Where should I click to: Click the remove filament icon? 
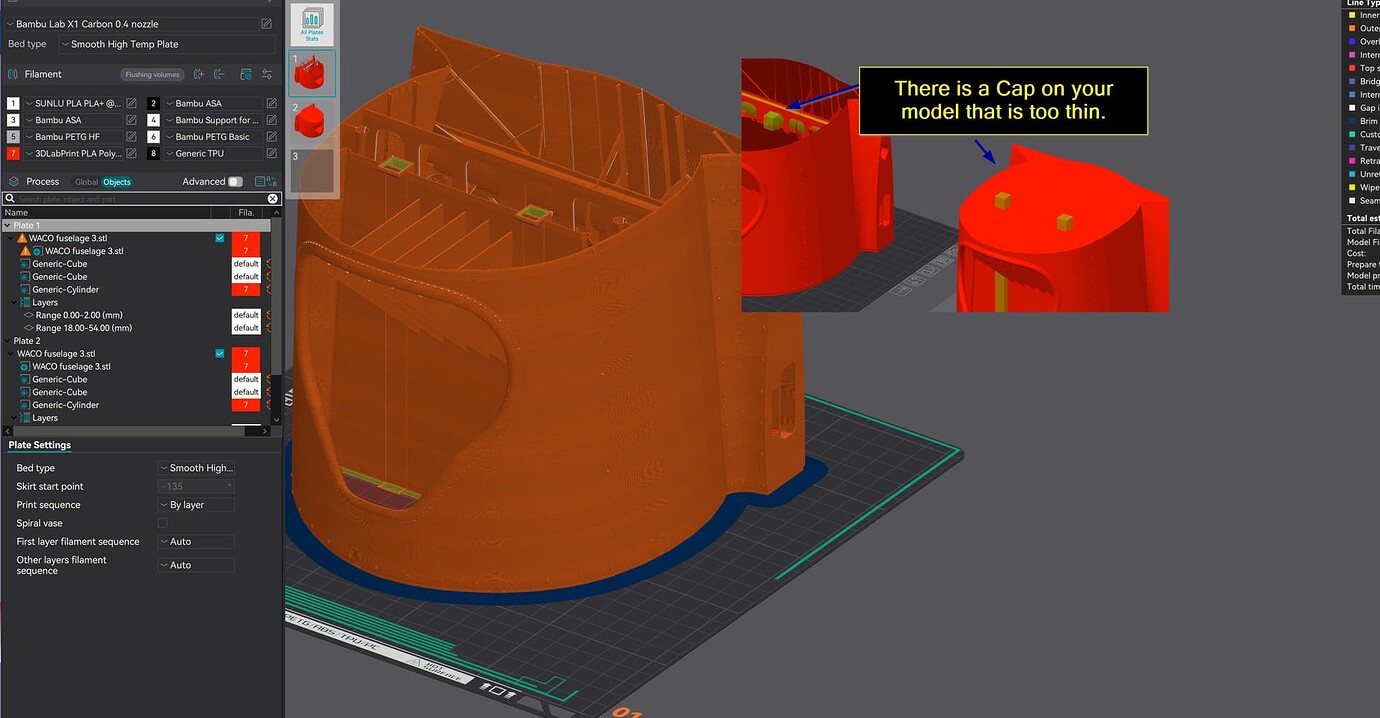(221, 74)
